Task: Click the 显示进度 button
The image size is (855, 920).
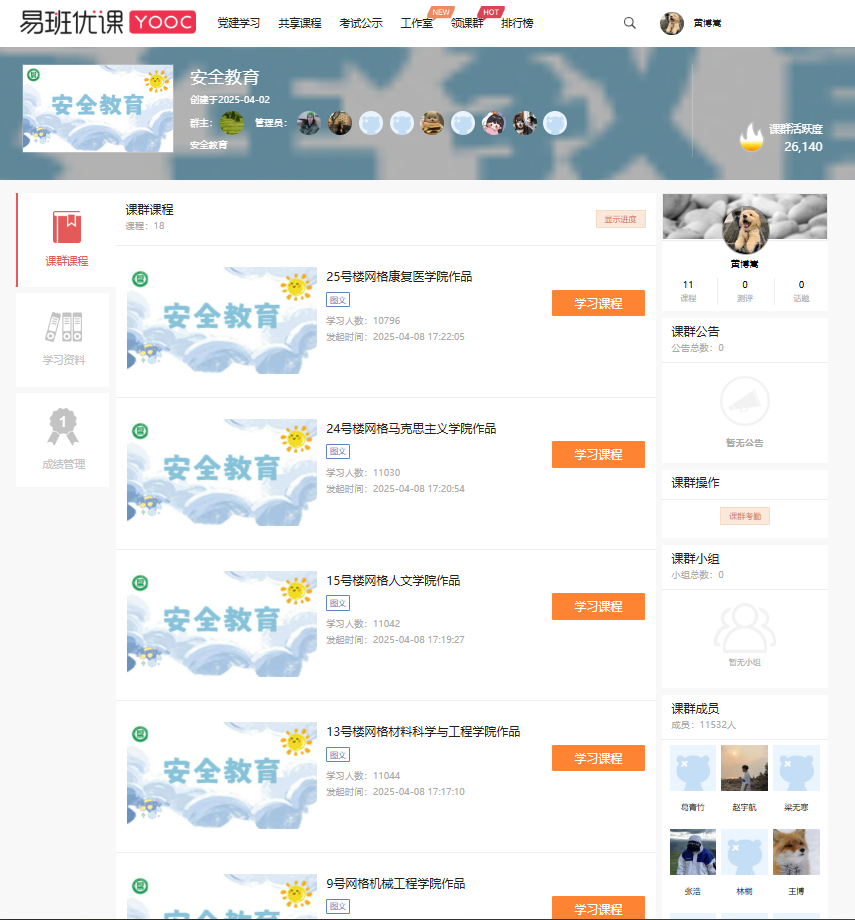Action: pos(621,219)
